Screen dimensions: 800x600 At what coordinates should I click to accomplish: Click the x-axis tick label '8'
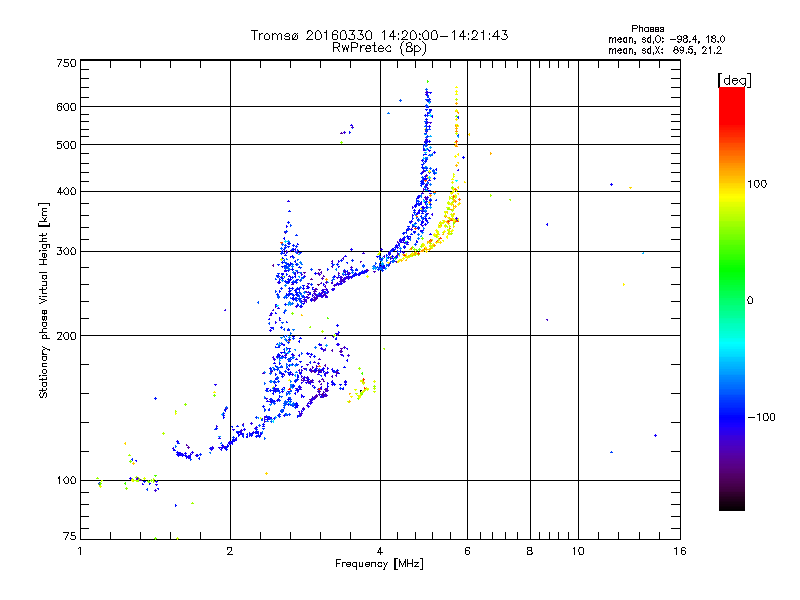[530, 551]
